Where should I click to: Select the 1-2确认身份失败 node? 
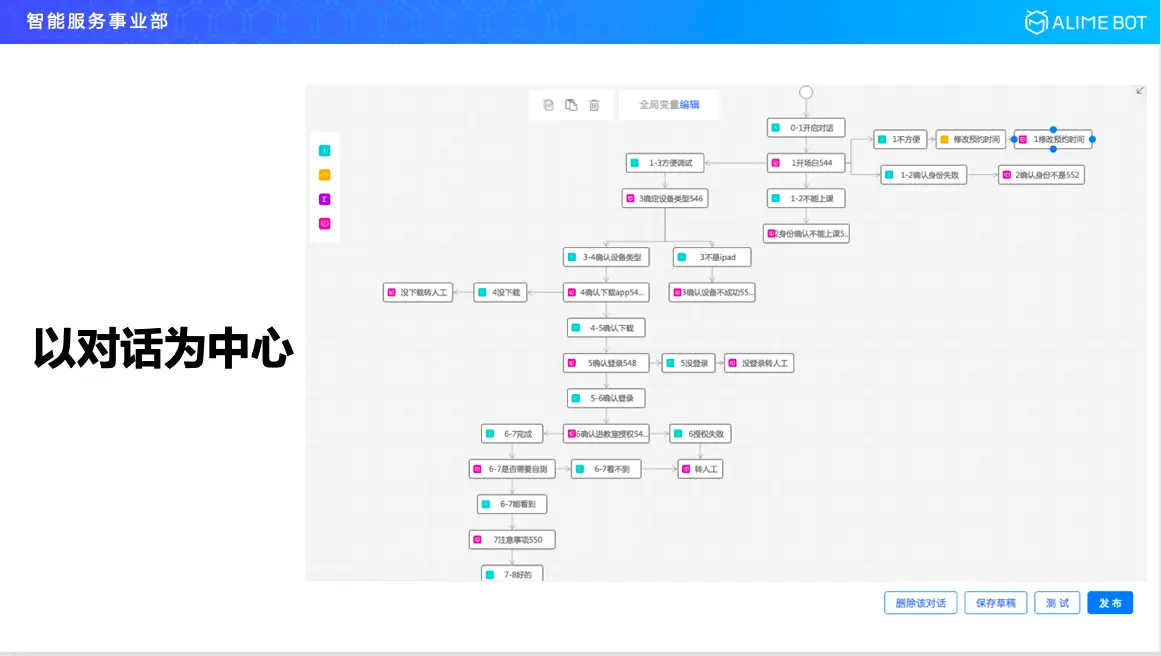[923, 175]
